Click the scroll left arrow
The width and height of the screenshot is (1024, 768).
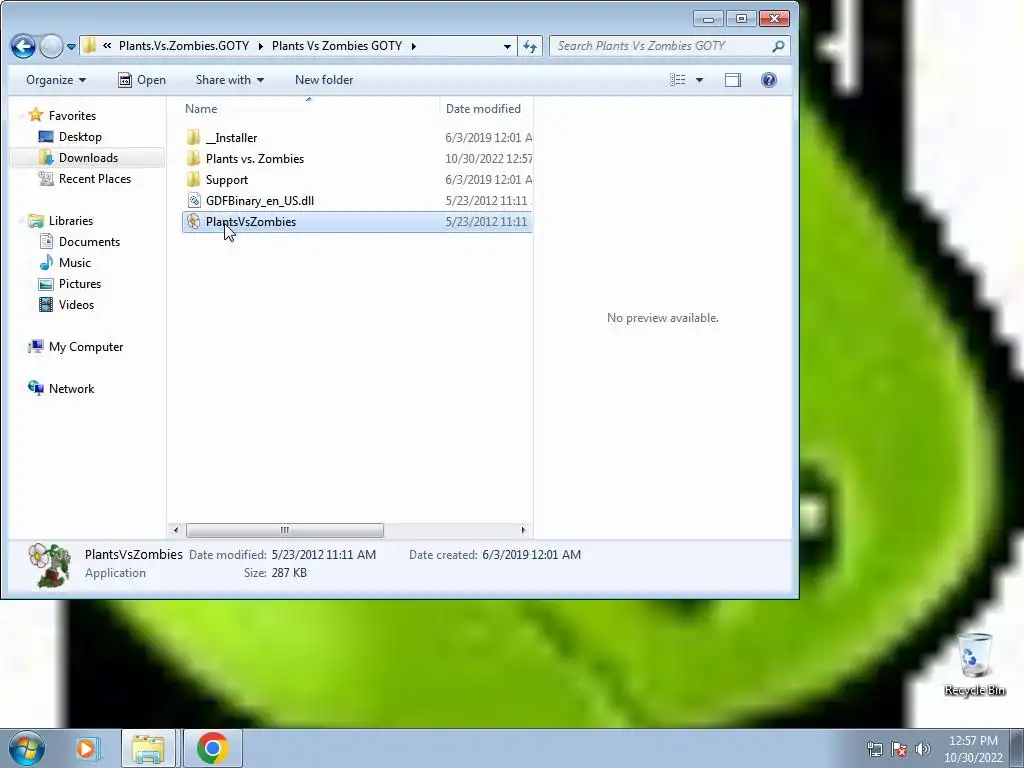(175, 530)
